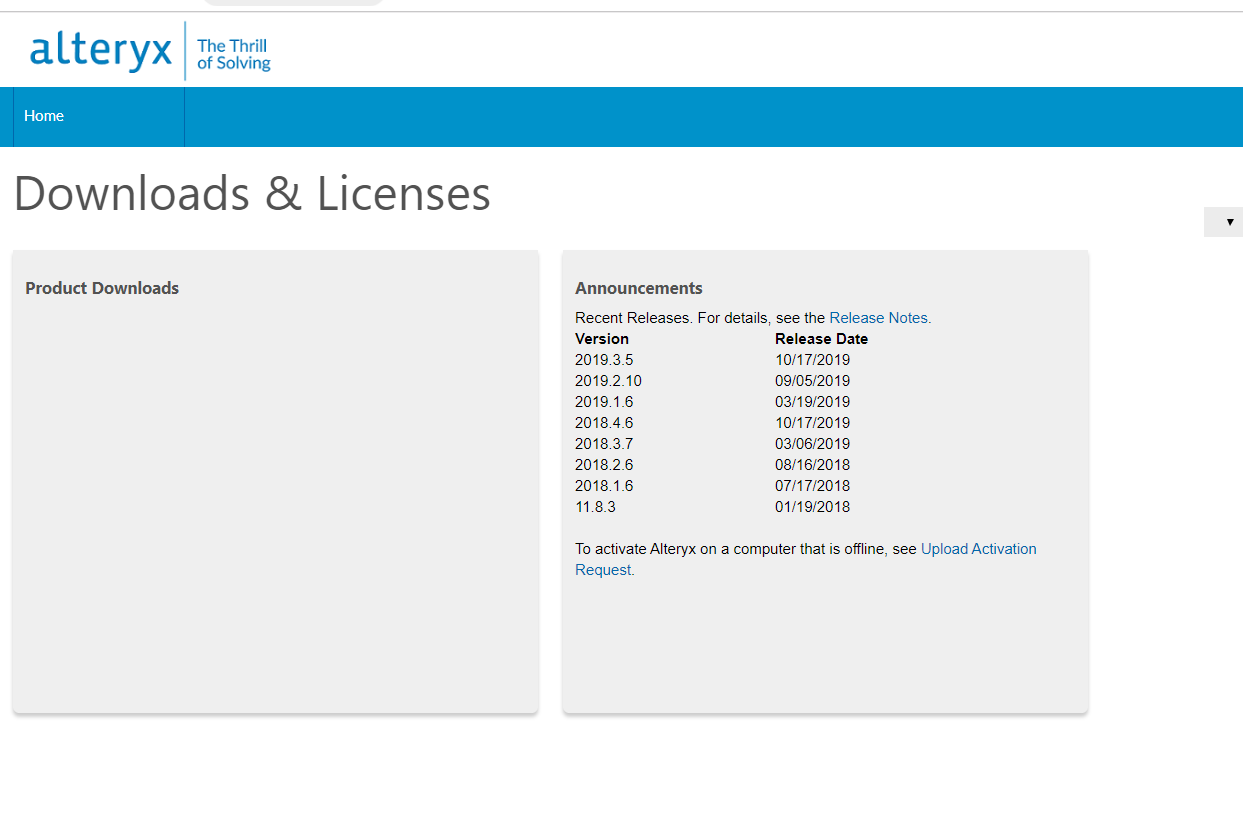Select version 2019.3.5 in Announcements
The height and width of the screenshot is (820, 1243).
604,359
